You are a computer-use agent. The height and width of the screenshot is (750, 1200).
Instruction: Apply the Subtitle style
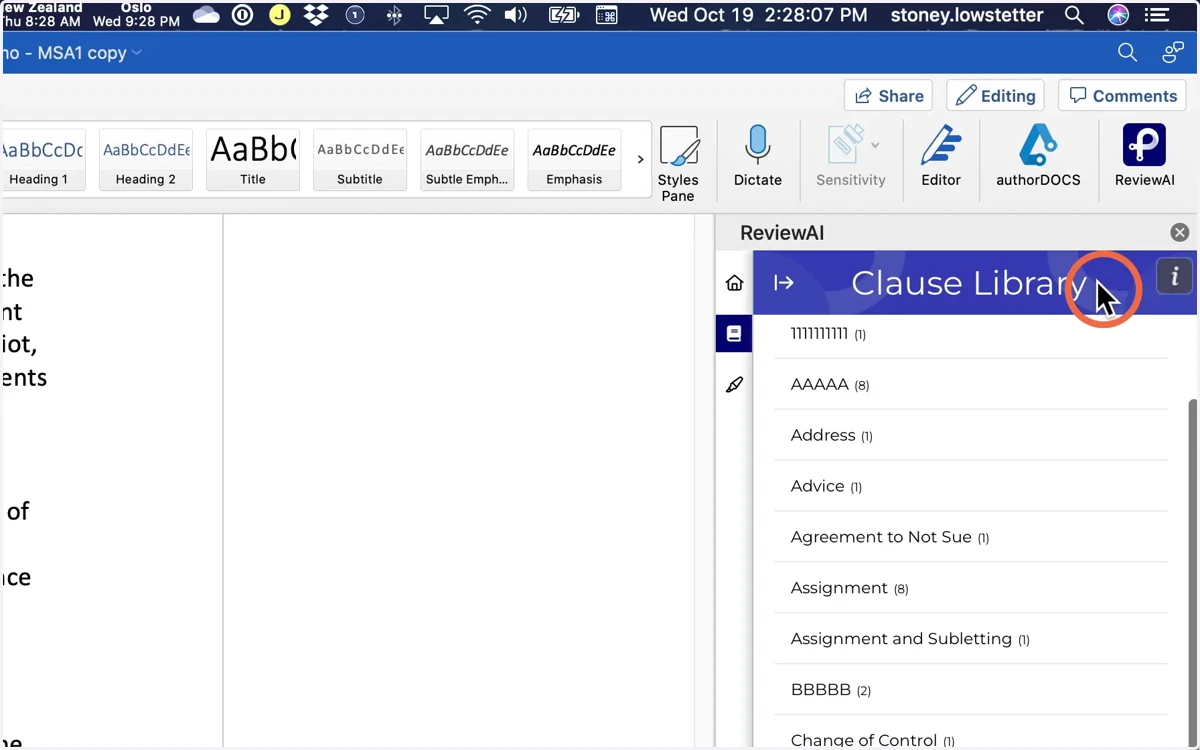coord(360,159)
